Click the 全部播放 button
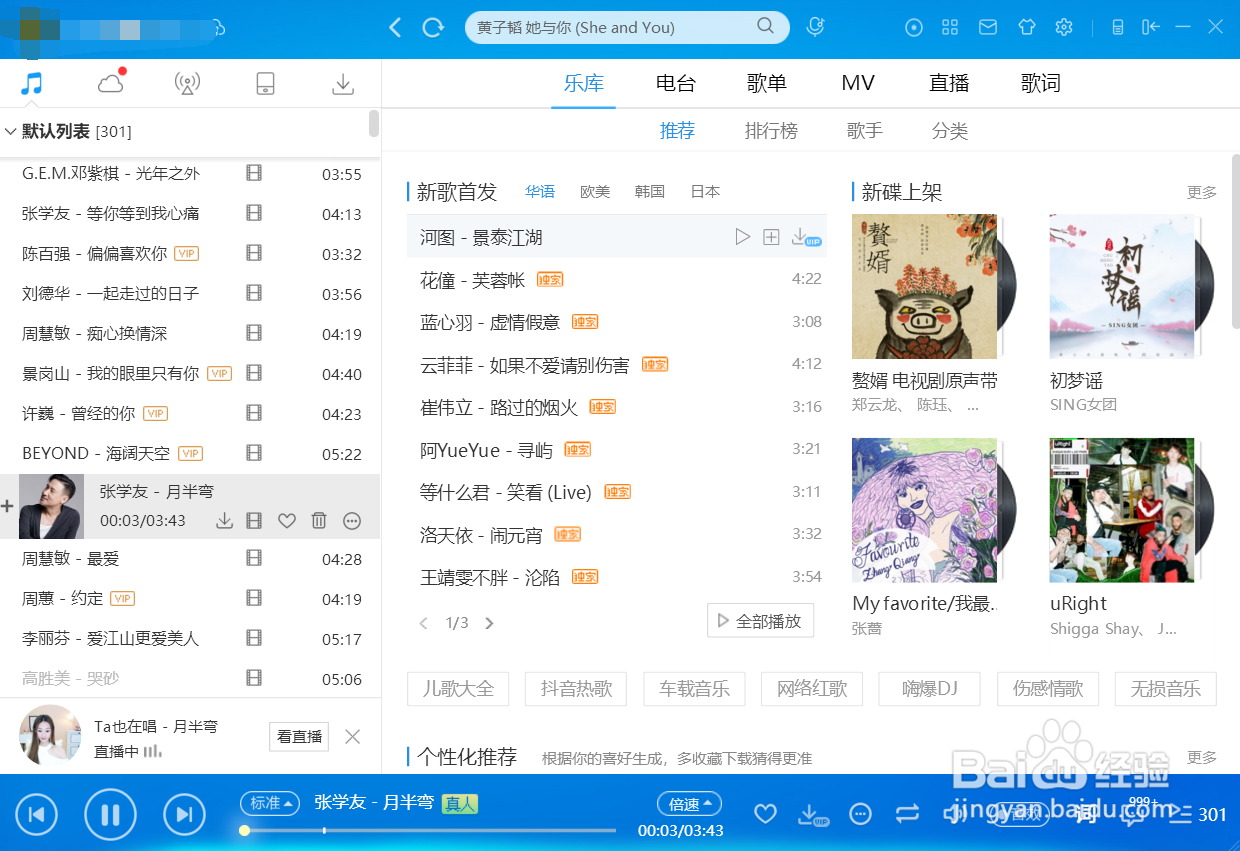The image size is (1240, 851). tap(760, 620)
